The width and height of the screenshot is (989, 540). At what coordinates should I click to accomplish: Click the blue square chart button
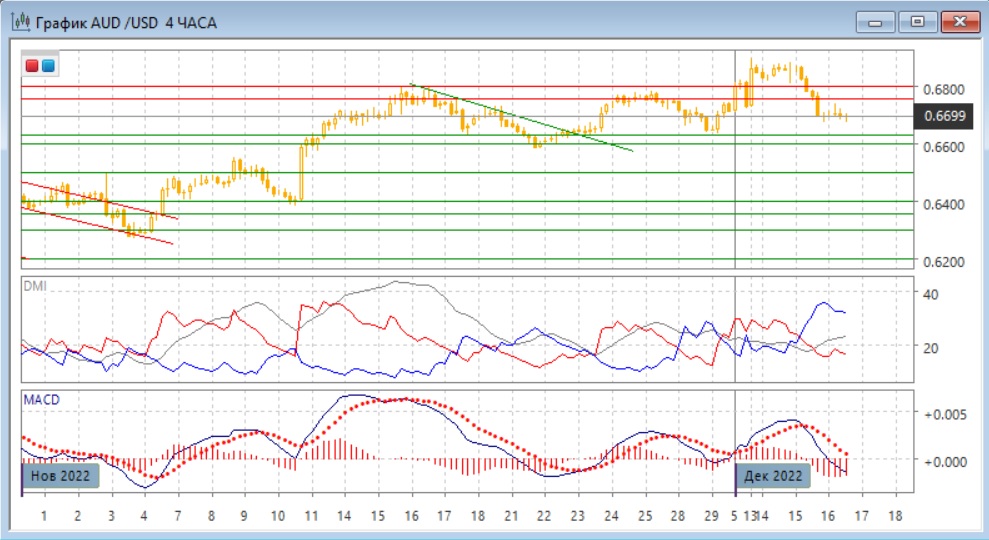tap(47, 66)
